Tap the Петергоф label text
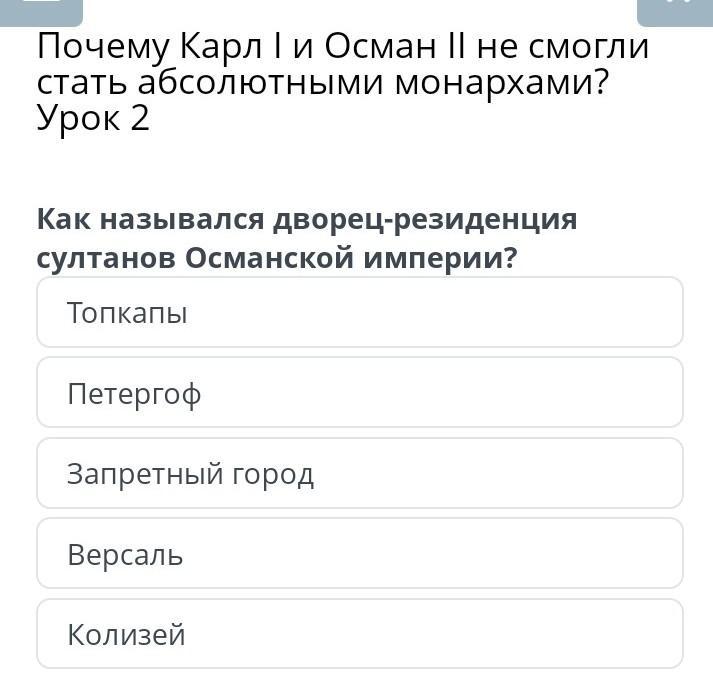The width and height of the screenshot is (713, 693). 134,394
